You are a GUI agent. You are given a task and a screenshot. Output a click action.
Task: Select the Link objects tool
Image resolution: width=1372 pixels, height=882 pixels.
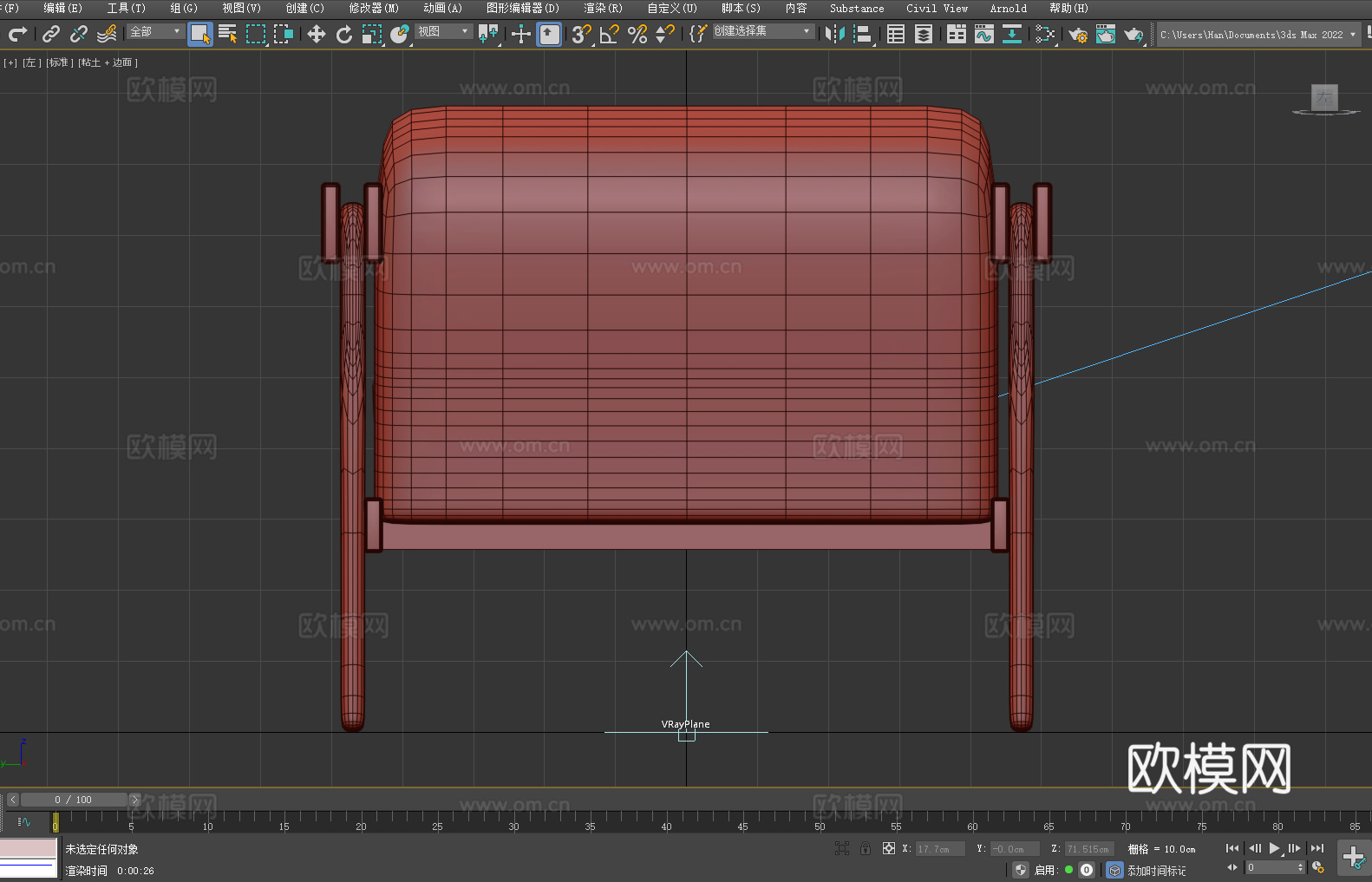[51, 34]
